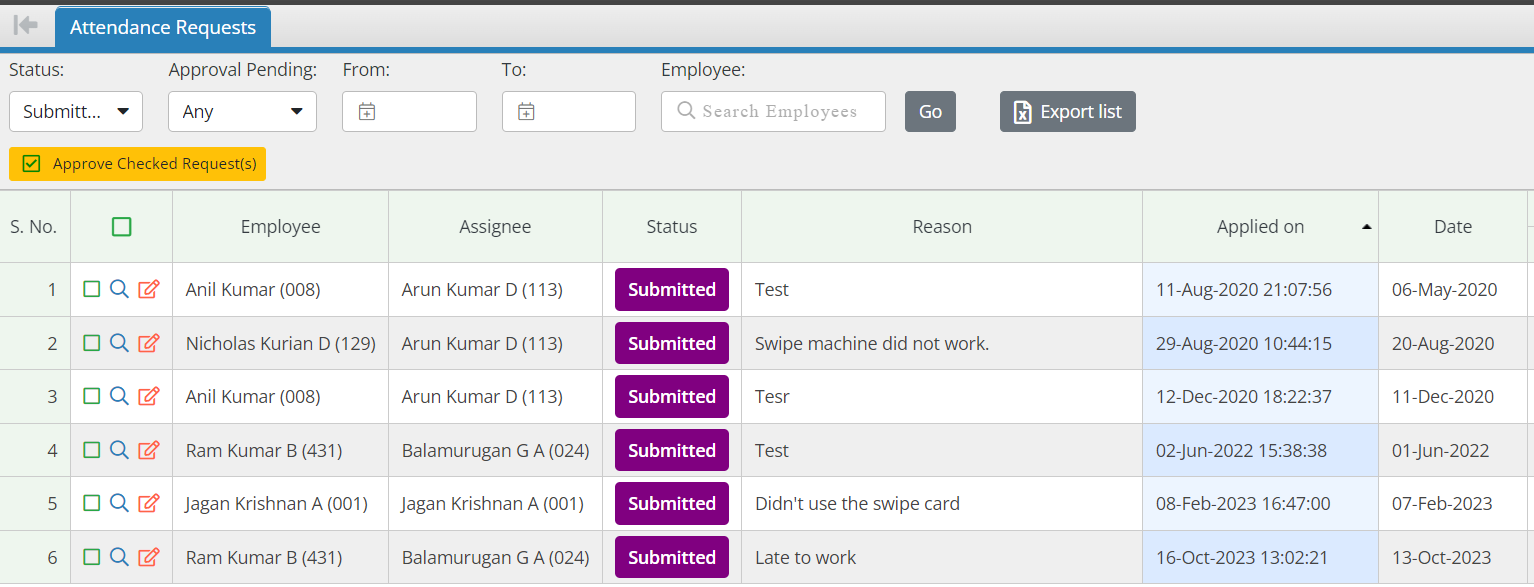View the row 3 Tesr request details
Viewport: 1534px width, 587px height.
point(119,396)
